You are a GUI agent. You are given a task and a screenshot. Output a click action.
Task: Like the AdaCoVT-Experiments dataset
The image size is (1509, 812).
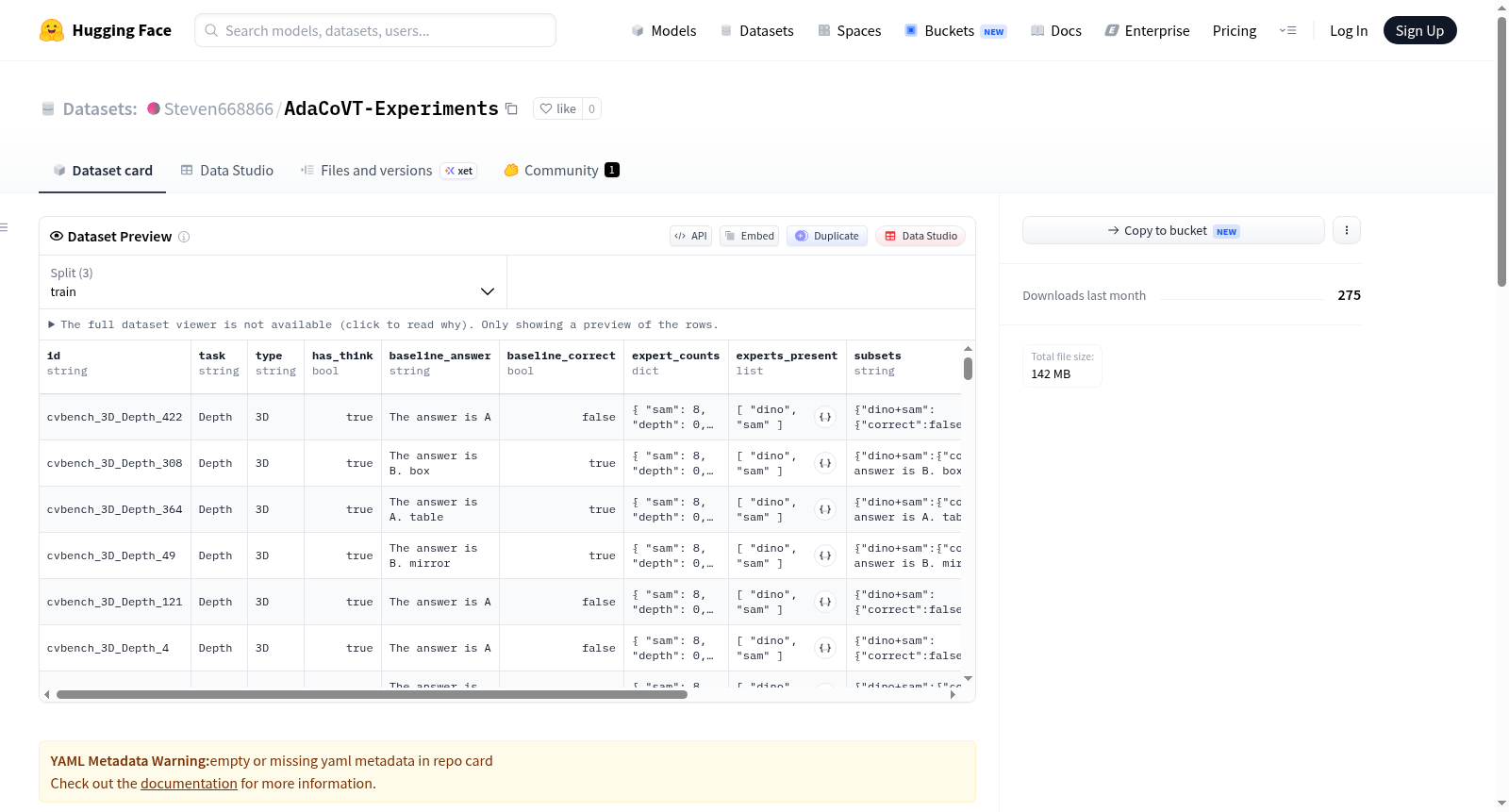[x=557, y=108]
